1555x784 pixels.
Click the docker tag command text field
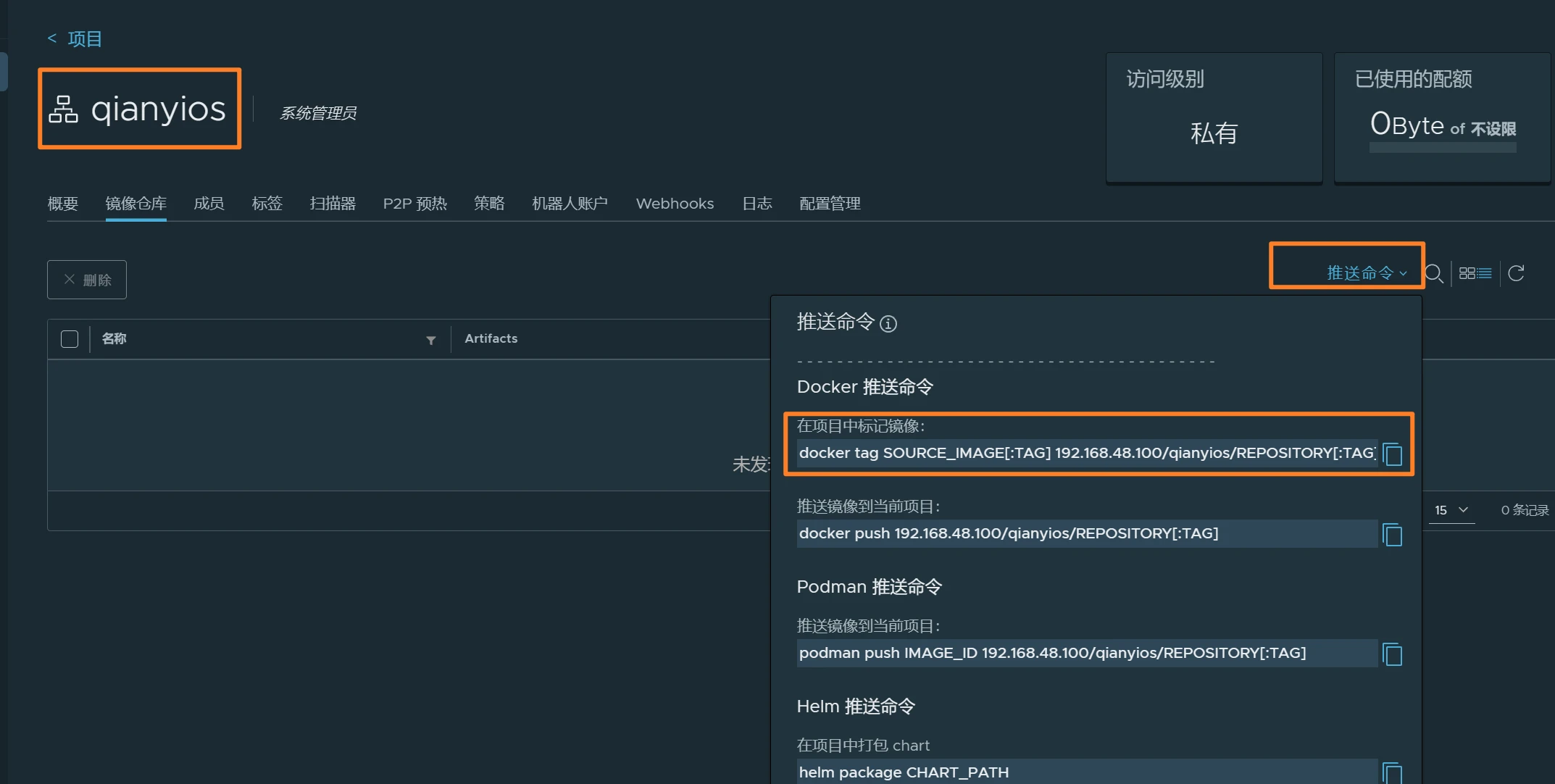pos(1085,454)
